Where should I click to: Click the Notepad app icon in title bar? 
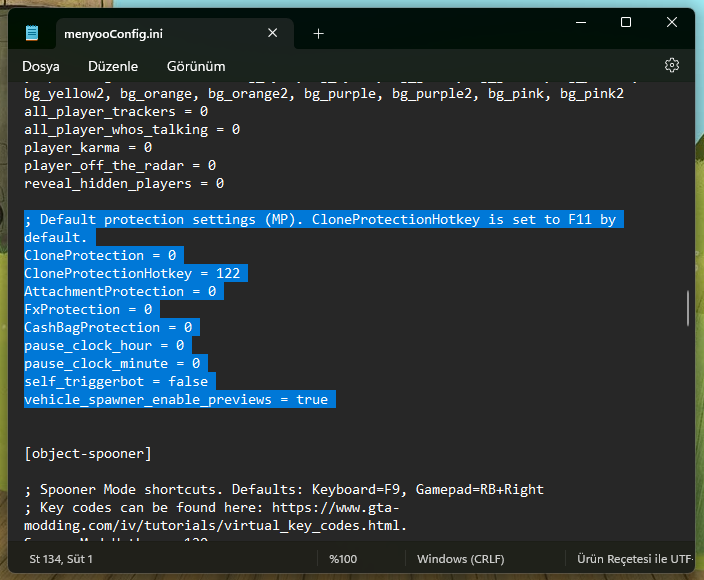[32, 33]
